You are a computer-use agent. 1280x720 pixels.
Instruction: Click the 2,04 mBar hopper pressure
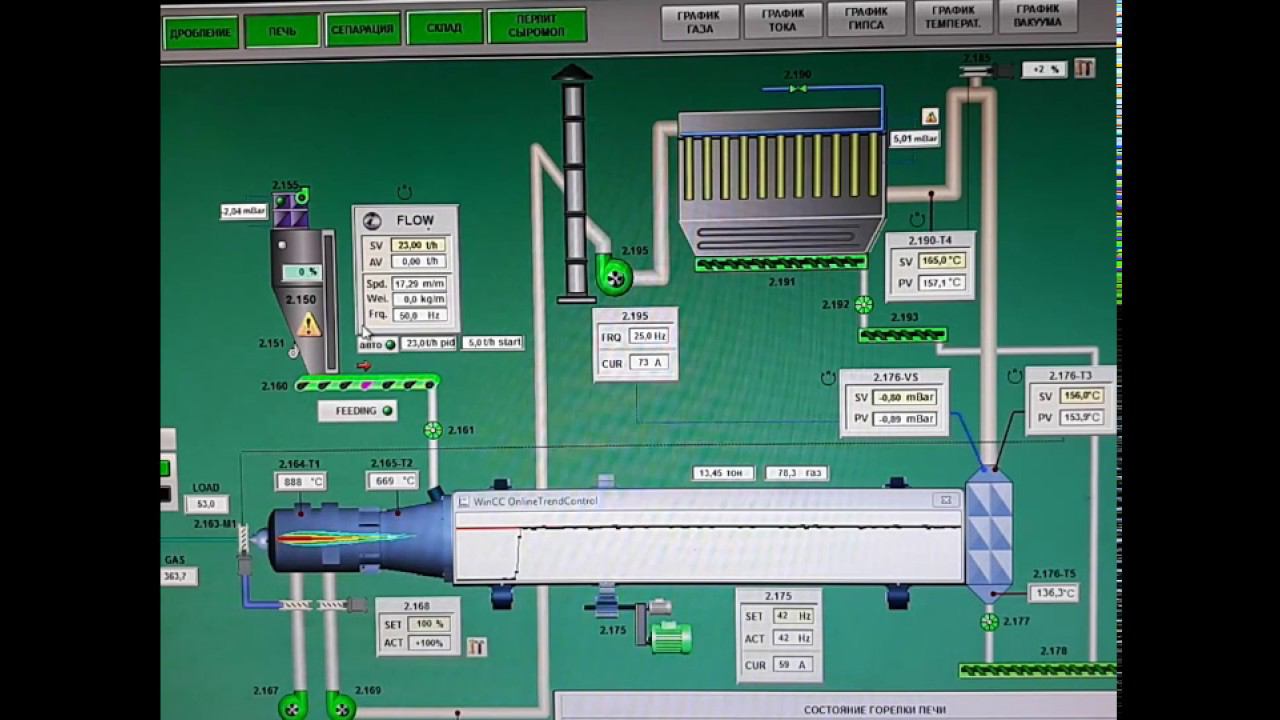[245, 211]
